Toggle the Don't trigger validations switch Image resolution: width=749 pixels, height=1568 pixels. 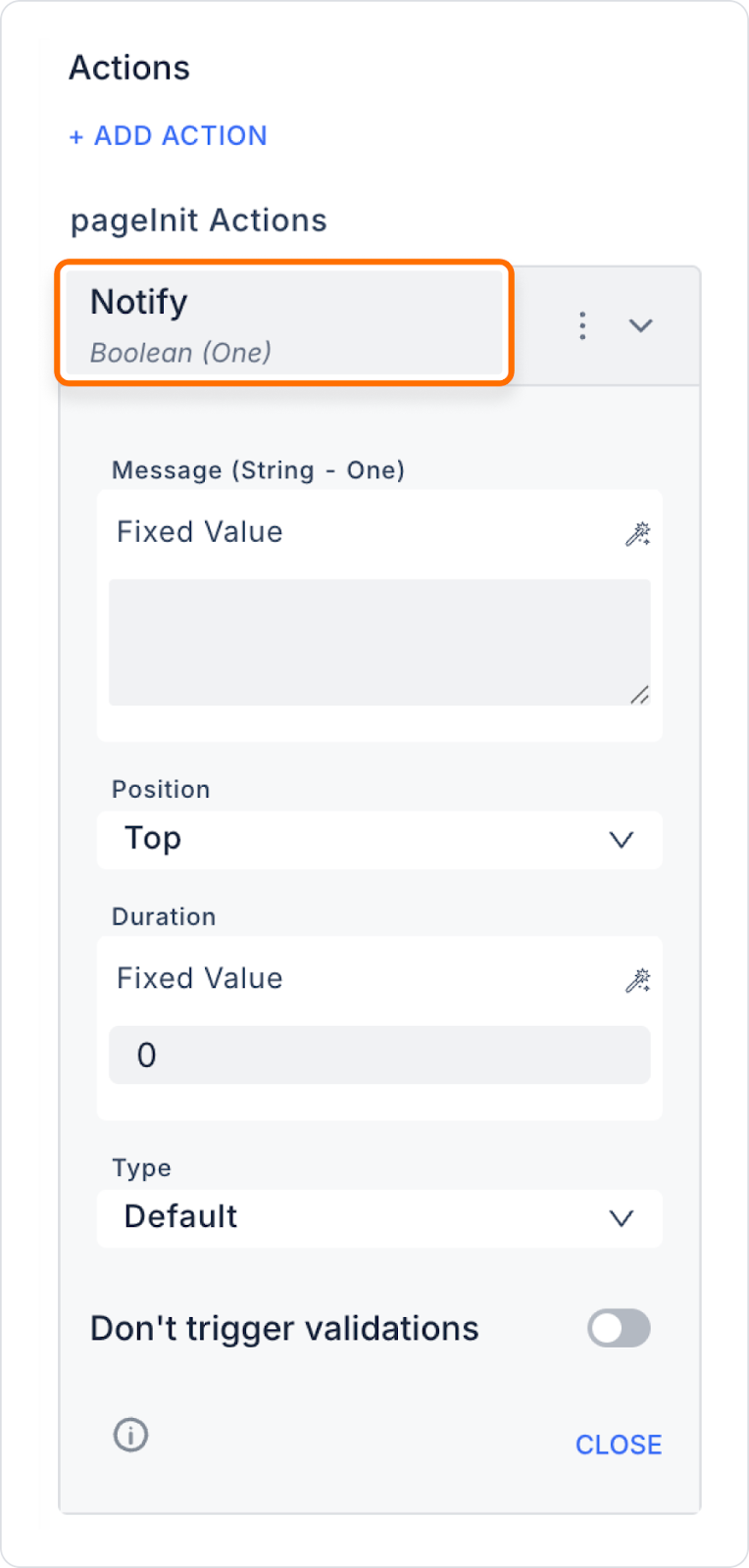coord(619,1328)
